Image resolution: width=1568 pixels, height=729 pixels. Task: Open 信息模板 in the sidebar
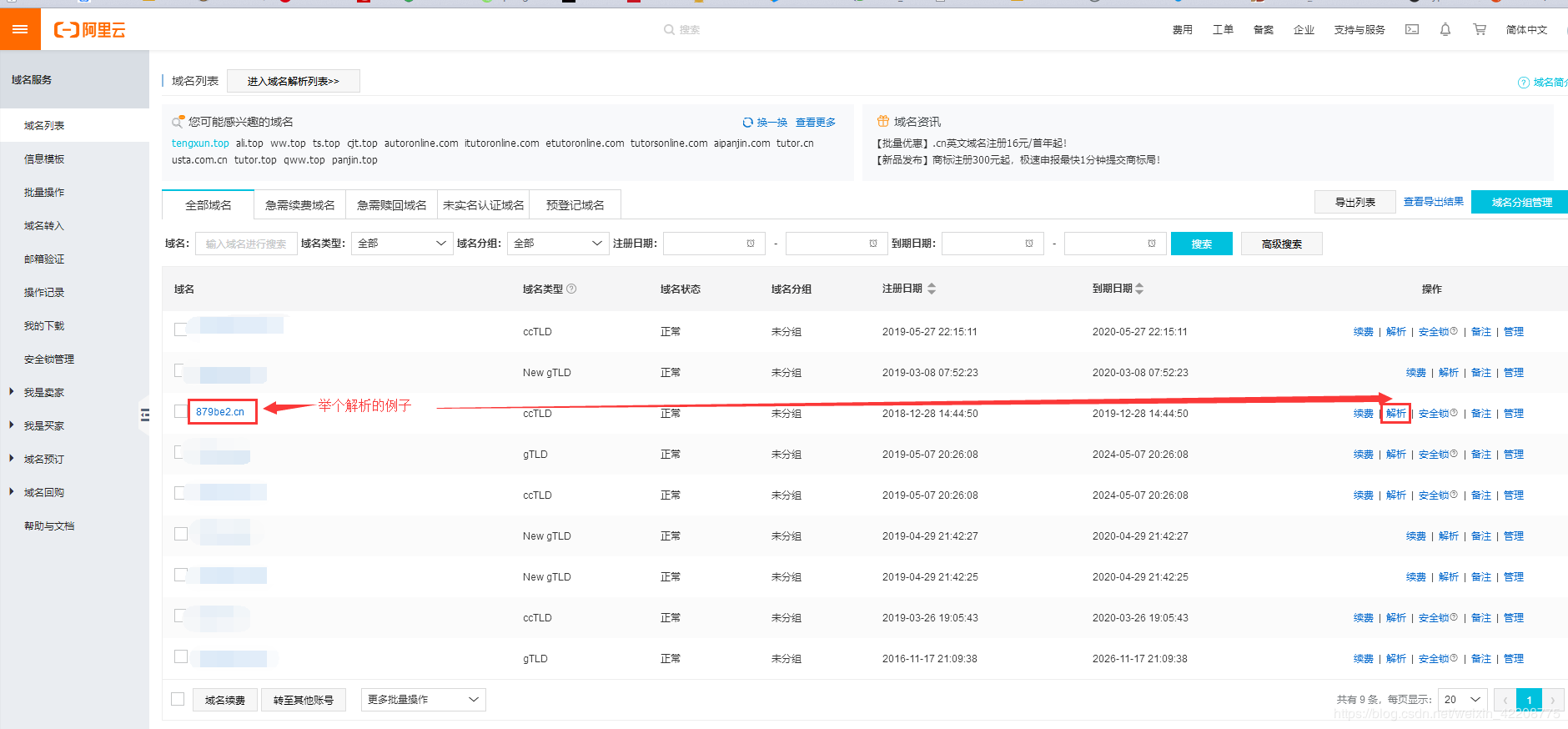point(44,159)
